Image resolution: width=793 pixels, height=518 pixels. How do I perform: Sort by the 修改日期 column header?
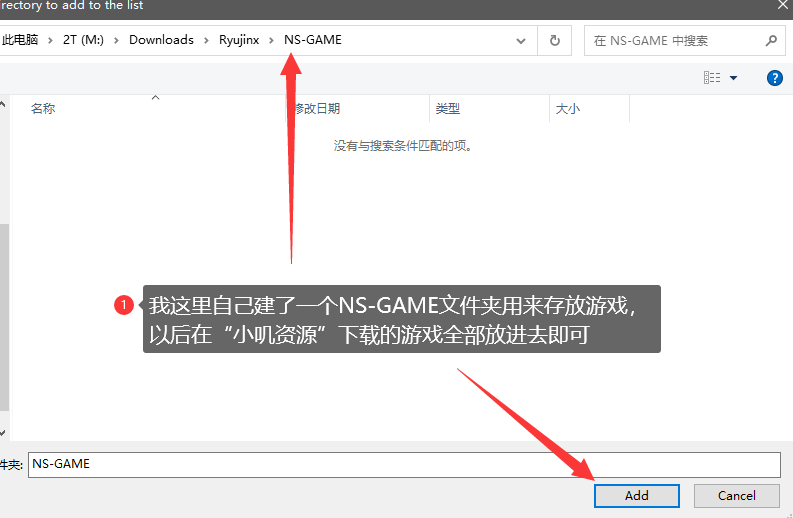pyautogui.click(x=316, y=109)
